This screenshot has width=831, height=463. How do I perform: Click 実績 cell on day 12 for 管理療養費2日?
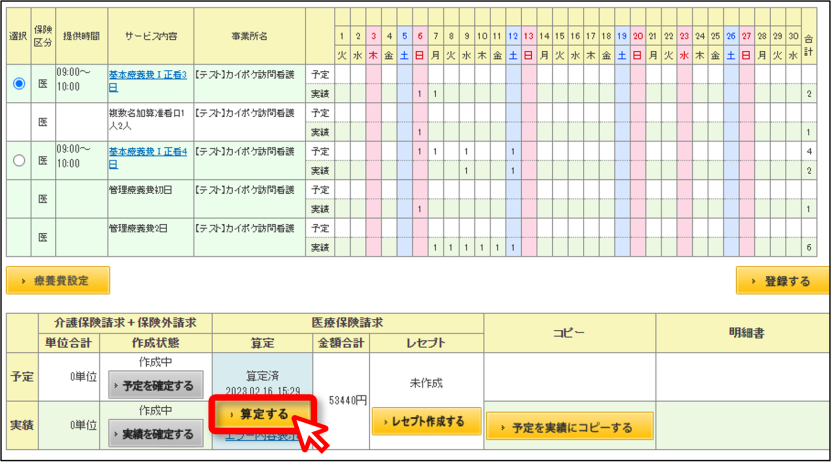(x=513, y=247)
